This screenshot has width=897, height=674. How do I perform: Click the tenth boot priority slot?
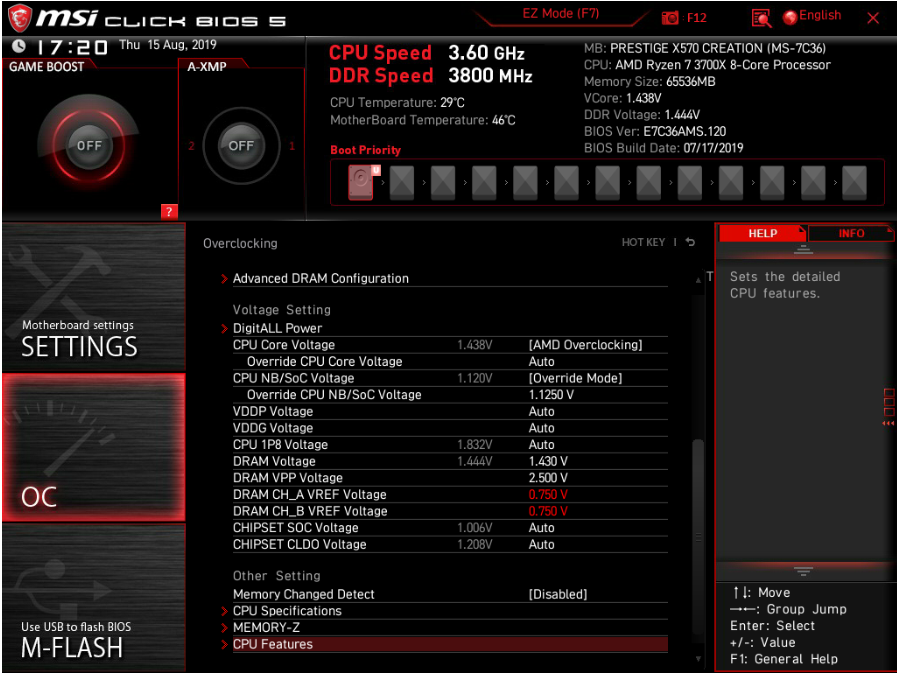[731, 183]
